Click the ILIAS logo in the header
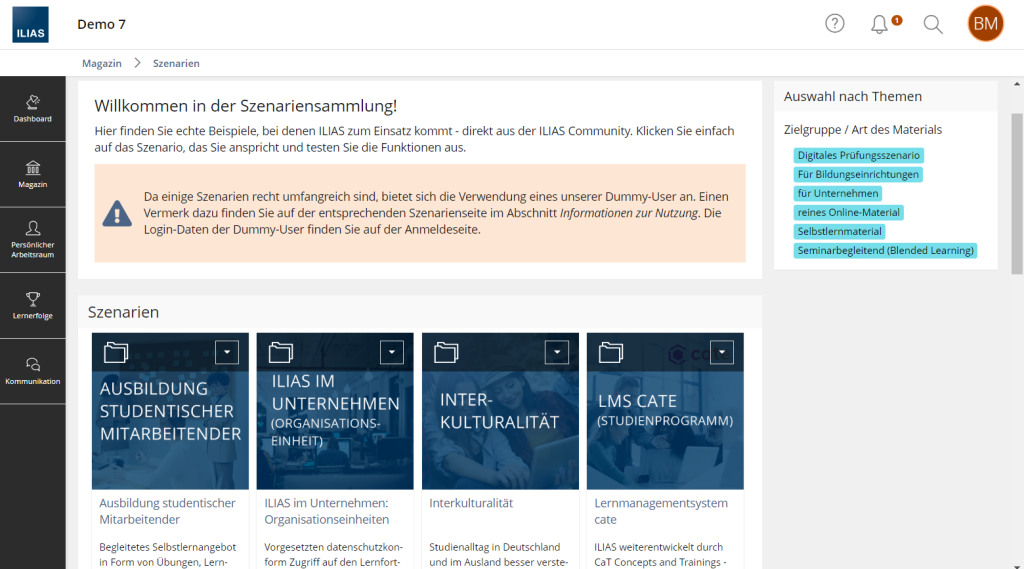 click(x=30, y=25)
